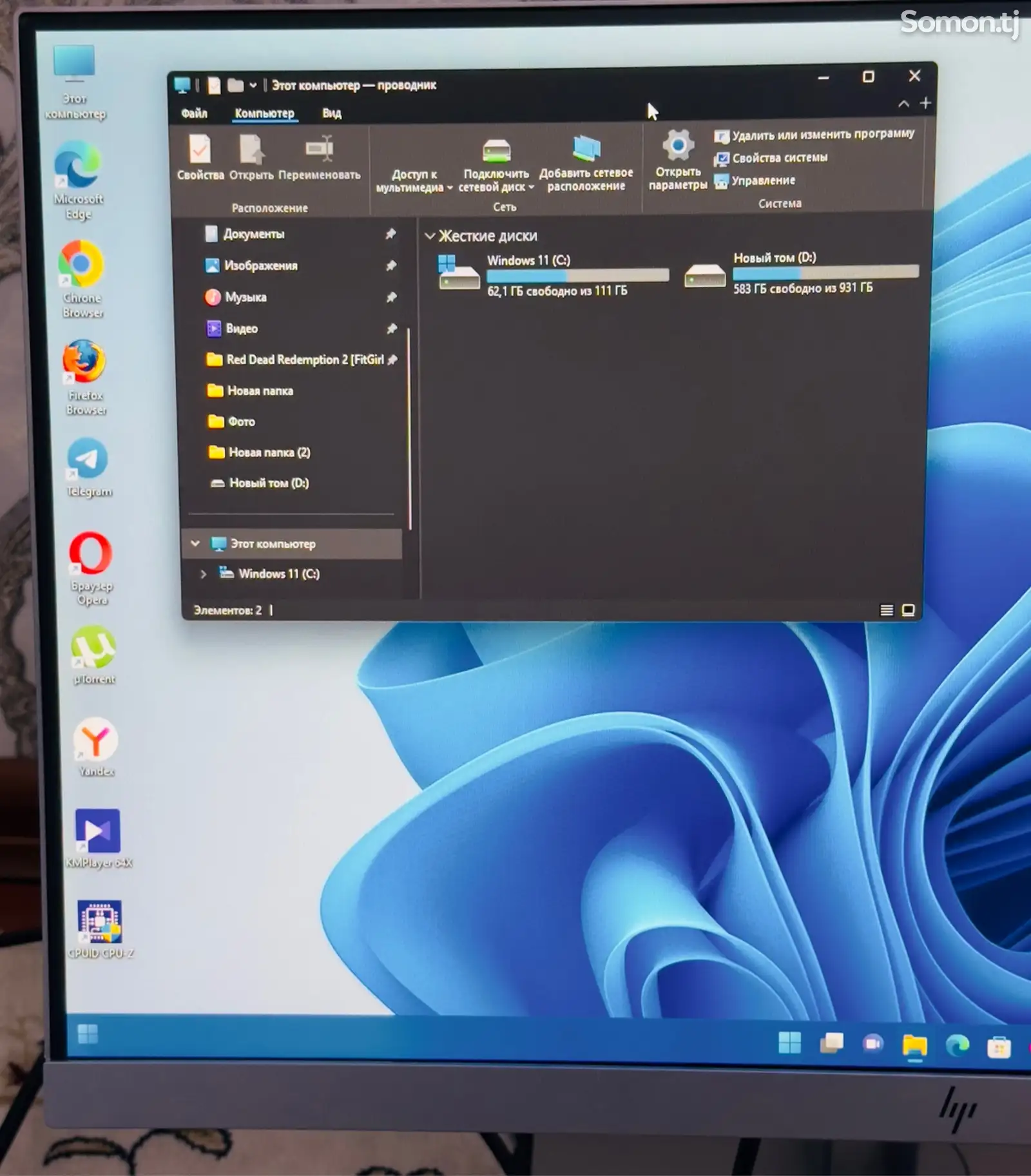This screenshot has height=1176, width=1031.
Task: Unpin Музыка using its pin icon
Action: coord(391,297)
